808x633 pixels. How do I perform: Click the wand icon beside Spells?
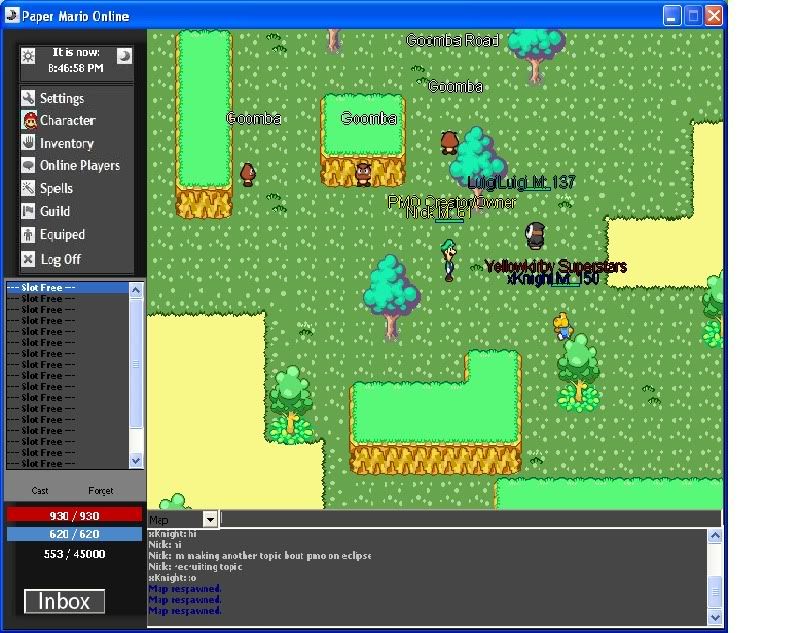click(x=28, y=188)
